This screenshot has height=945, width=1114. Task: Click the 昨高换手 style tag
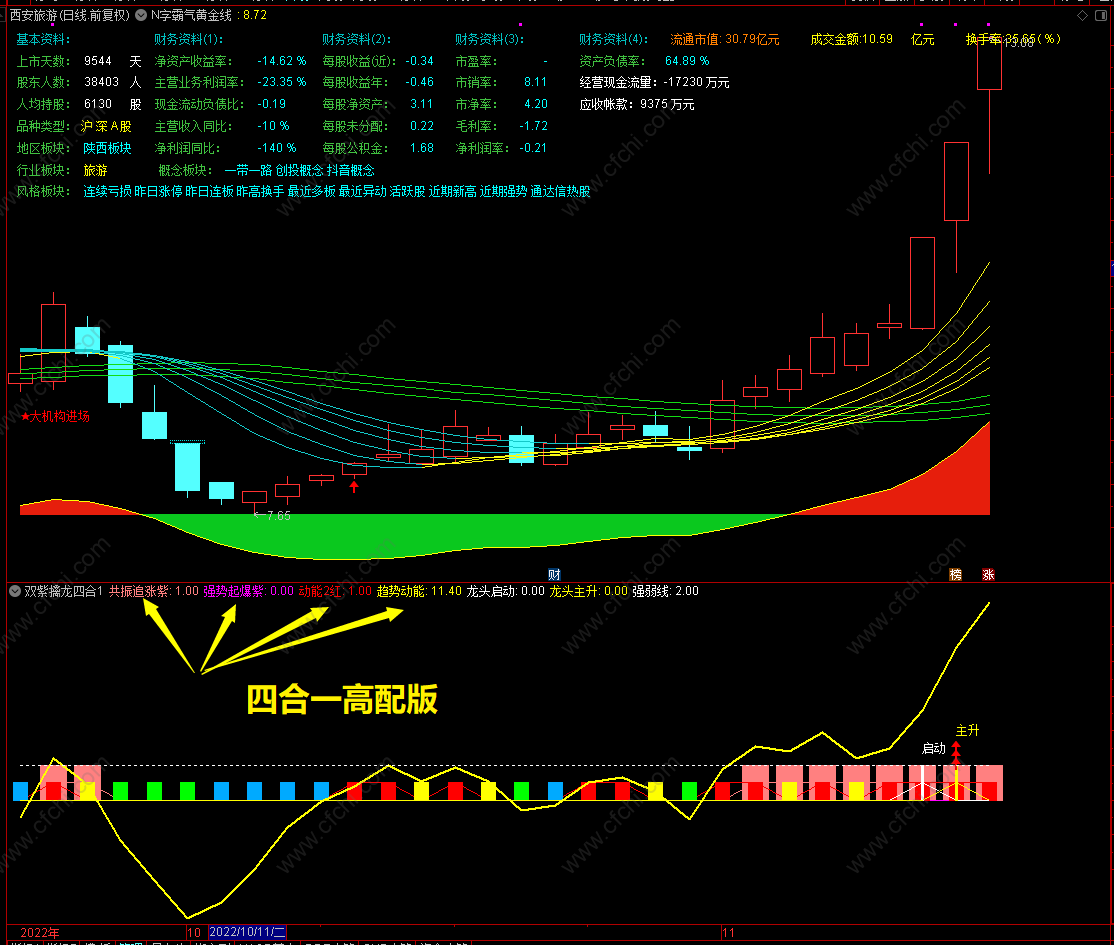coord(260,192)
